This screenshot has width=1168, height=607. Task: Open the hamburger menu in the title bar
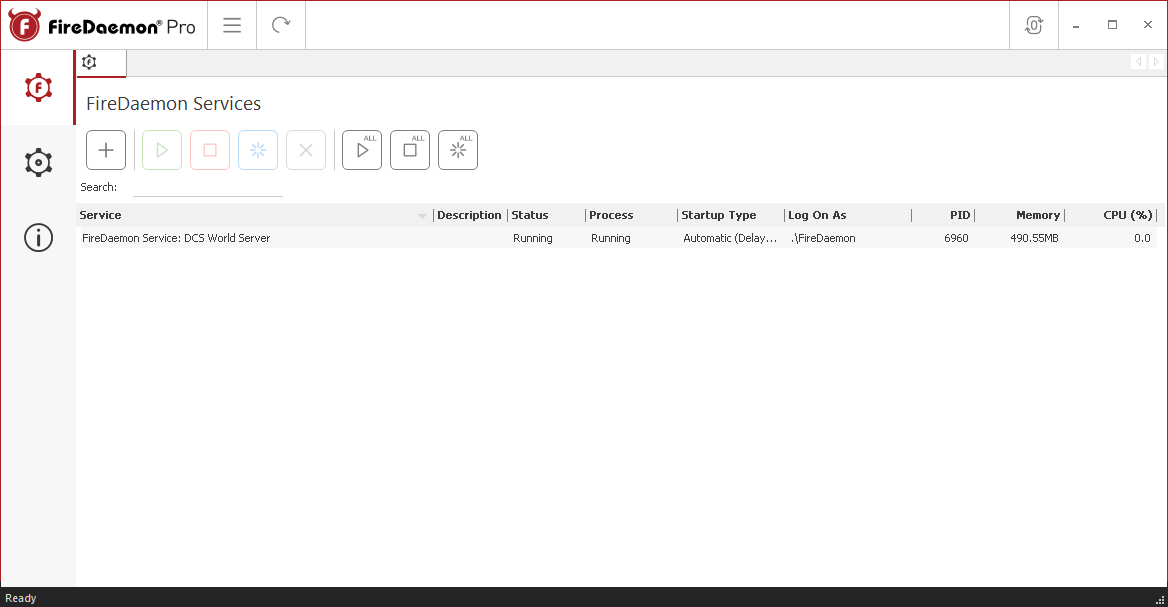pyautogui.click(x=232, y=25)
